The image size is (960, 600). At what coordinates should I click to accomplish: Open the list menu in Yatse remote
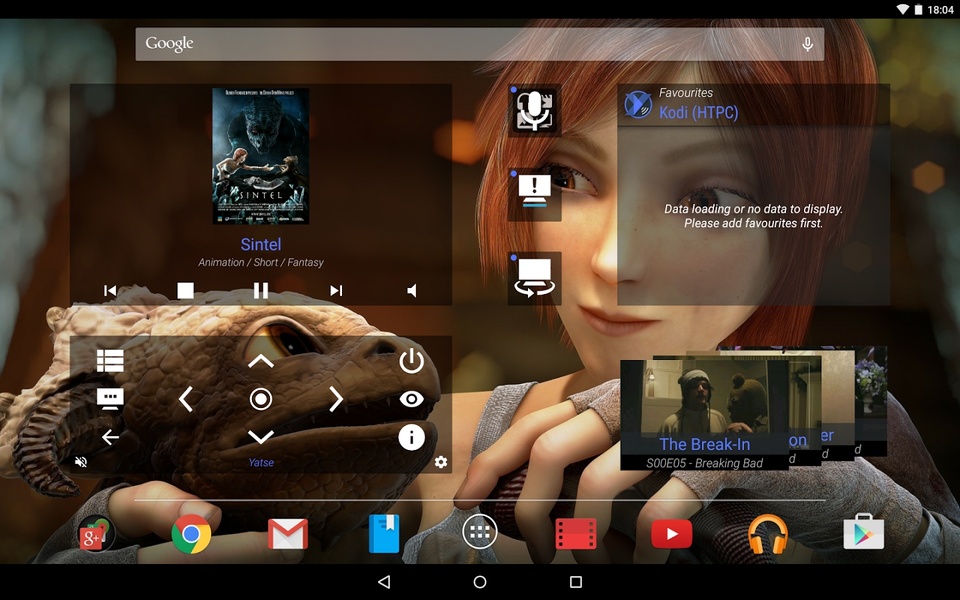tap(110, 361)
